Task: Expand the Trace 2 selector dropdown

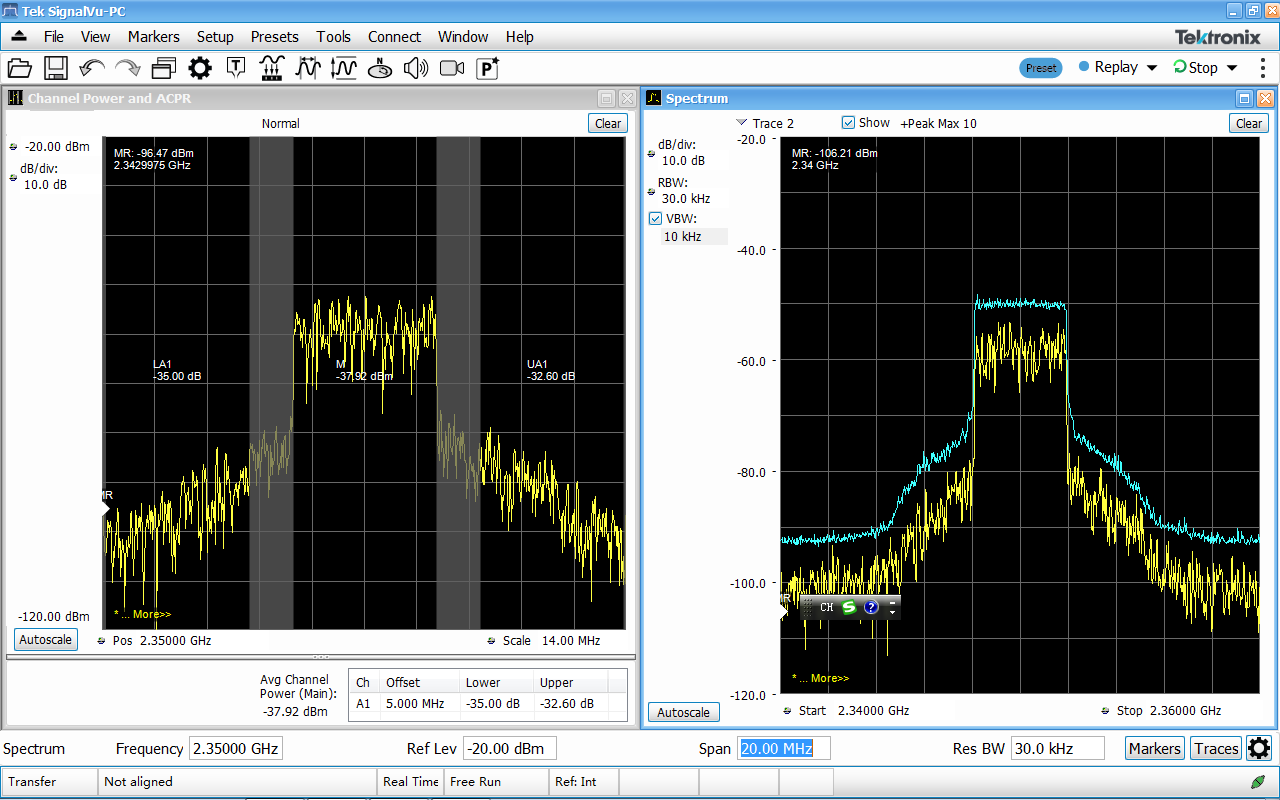Action: click(741, 123)
